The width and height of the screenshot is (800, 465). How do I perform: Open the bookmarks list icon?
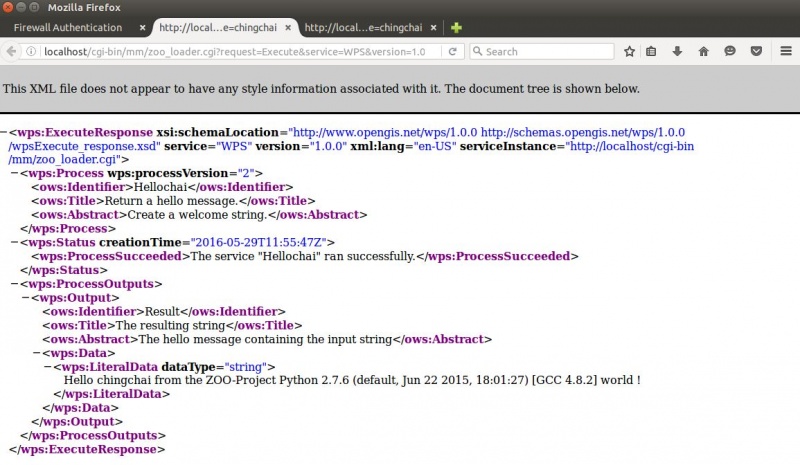point(652,51)
